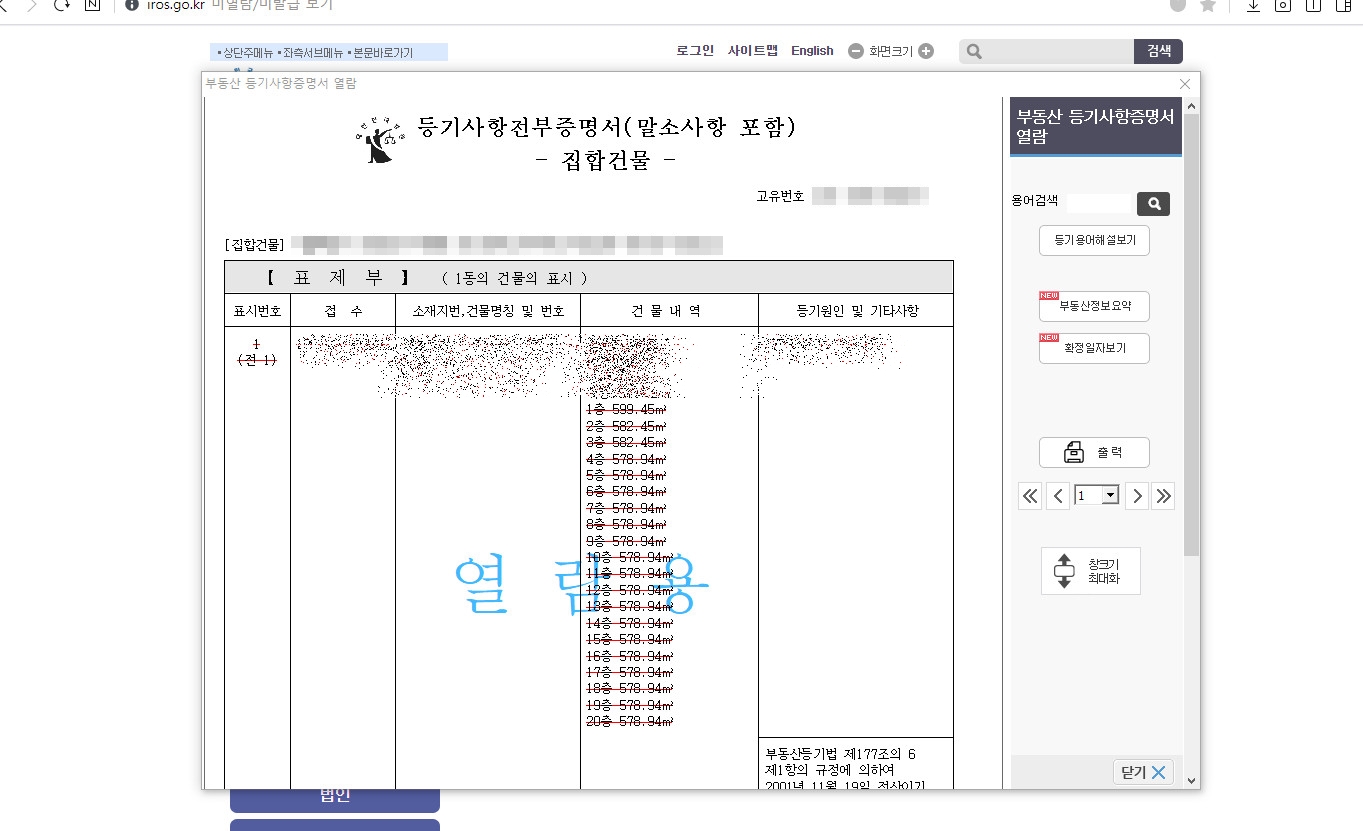Click the 법인 button behind the popup
The image size is (1363, 831).
[335, 798]
